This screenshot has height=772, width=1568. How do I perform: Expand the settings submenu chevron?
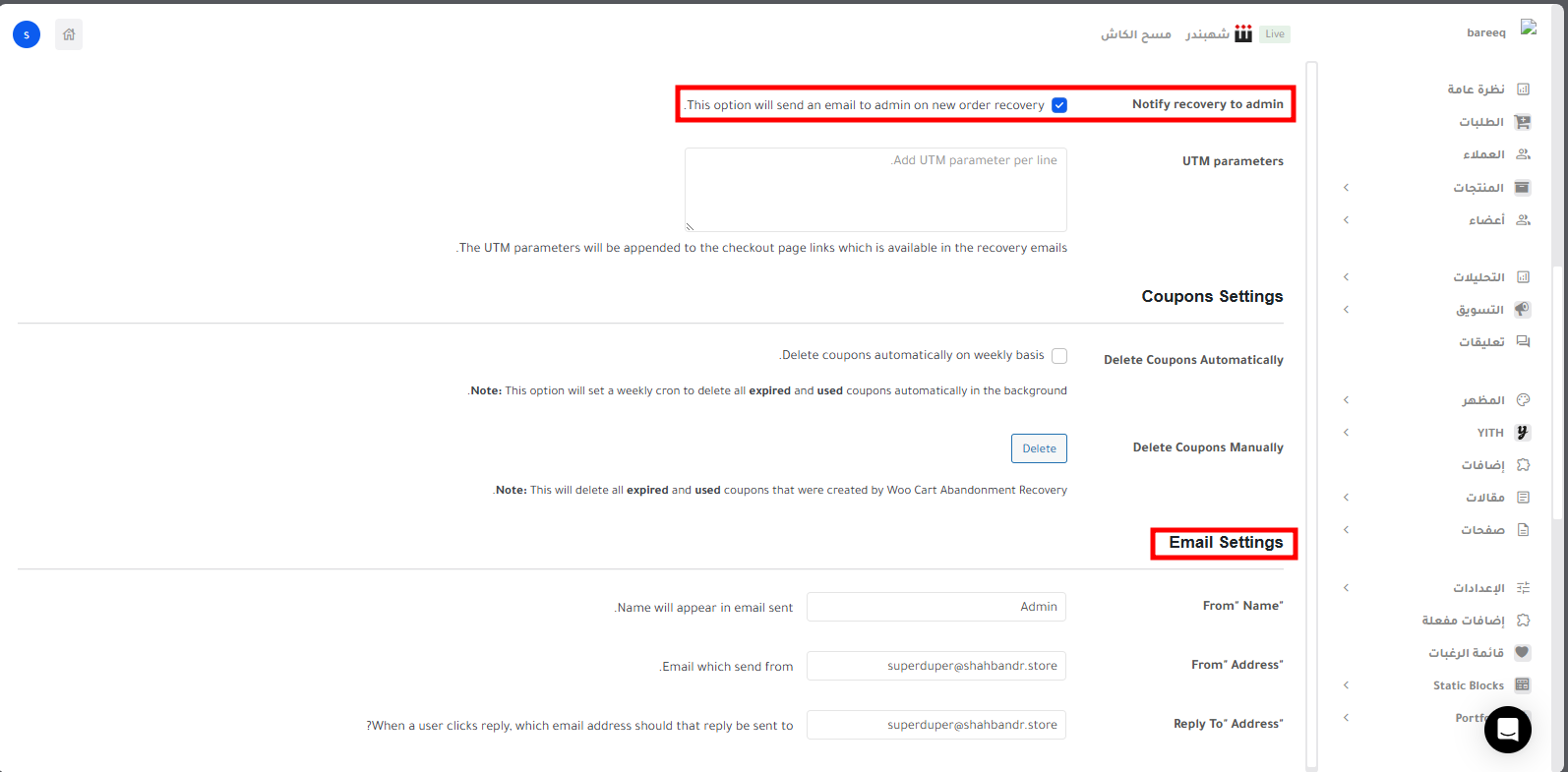point(1346,588)
